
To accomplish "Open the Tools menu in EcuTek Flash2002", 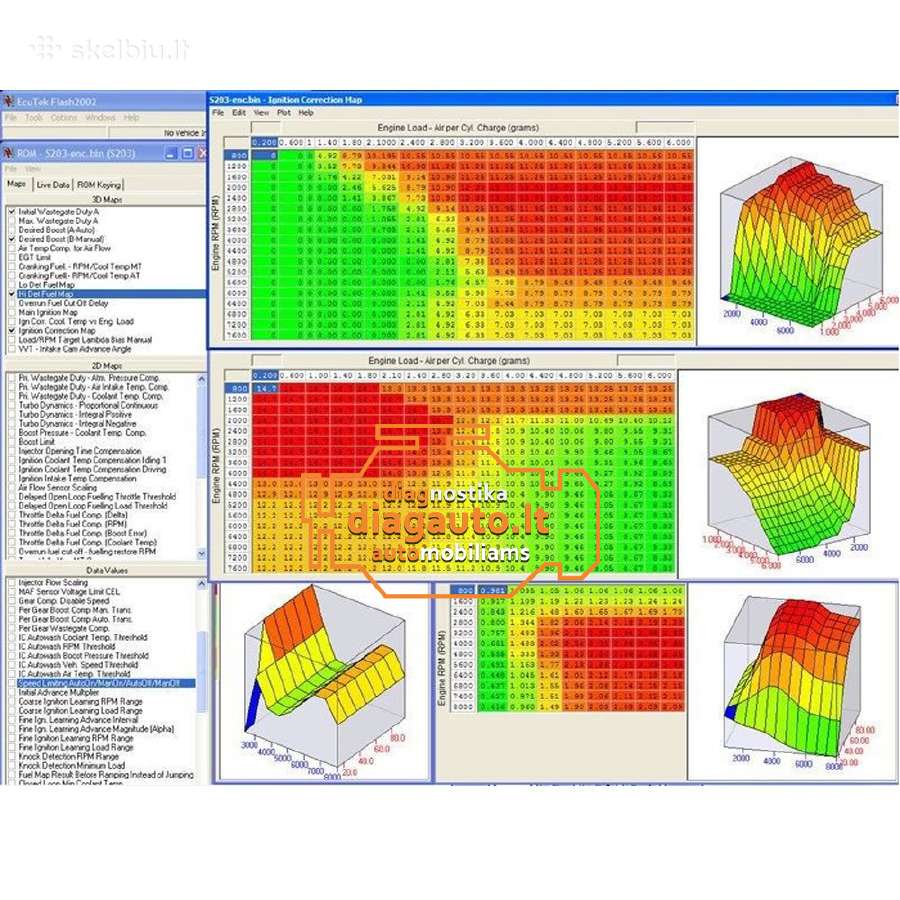I will point(33,117).
